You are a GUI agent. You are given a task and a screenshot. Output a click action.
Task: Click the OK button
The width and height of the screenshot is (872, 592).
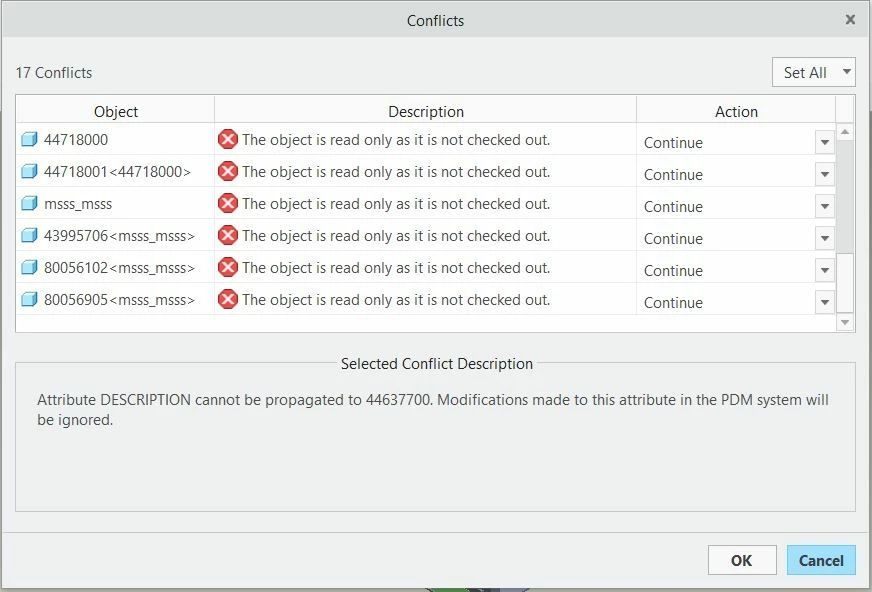(742, 560)
